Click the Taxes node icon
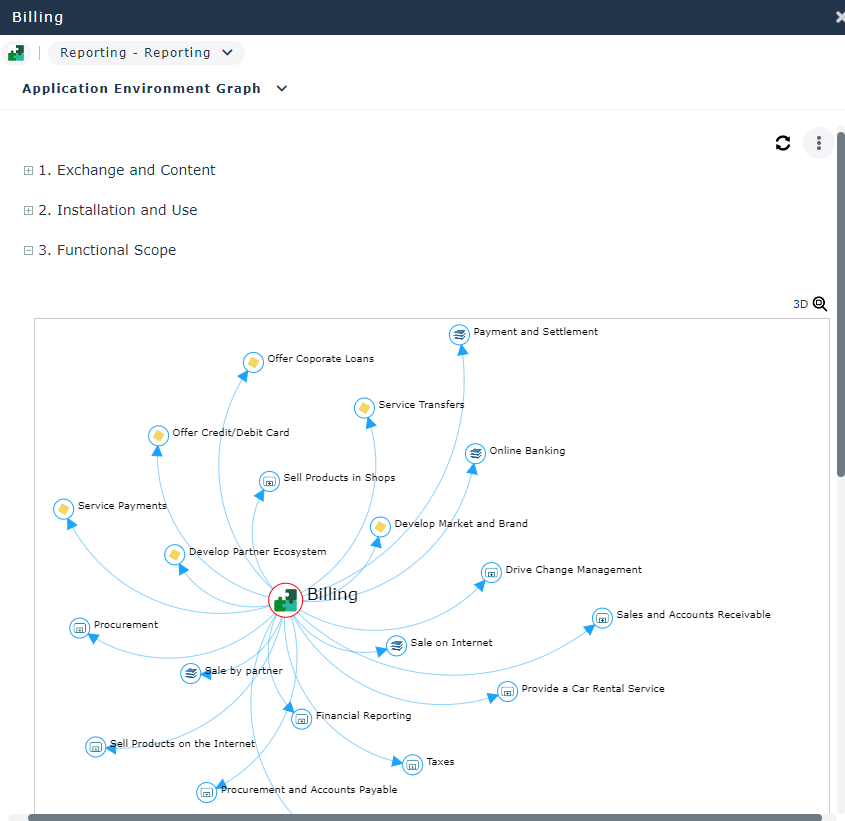This screenshot has width=845, height=821. 412,765
